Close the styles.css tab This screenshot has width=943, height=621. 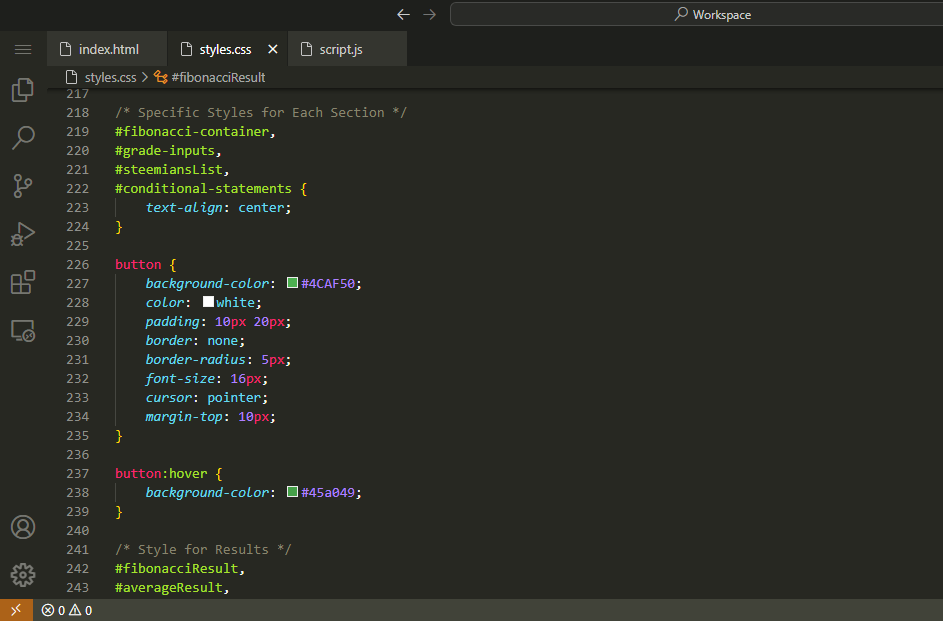pos(273,49)
